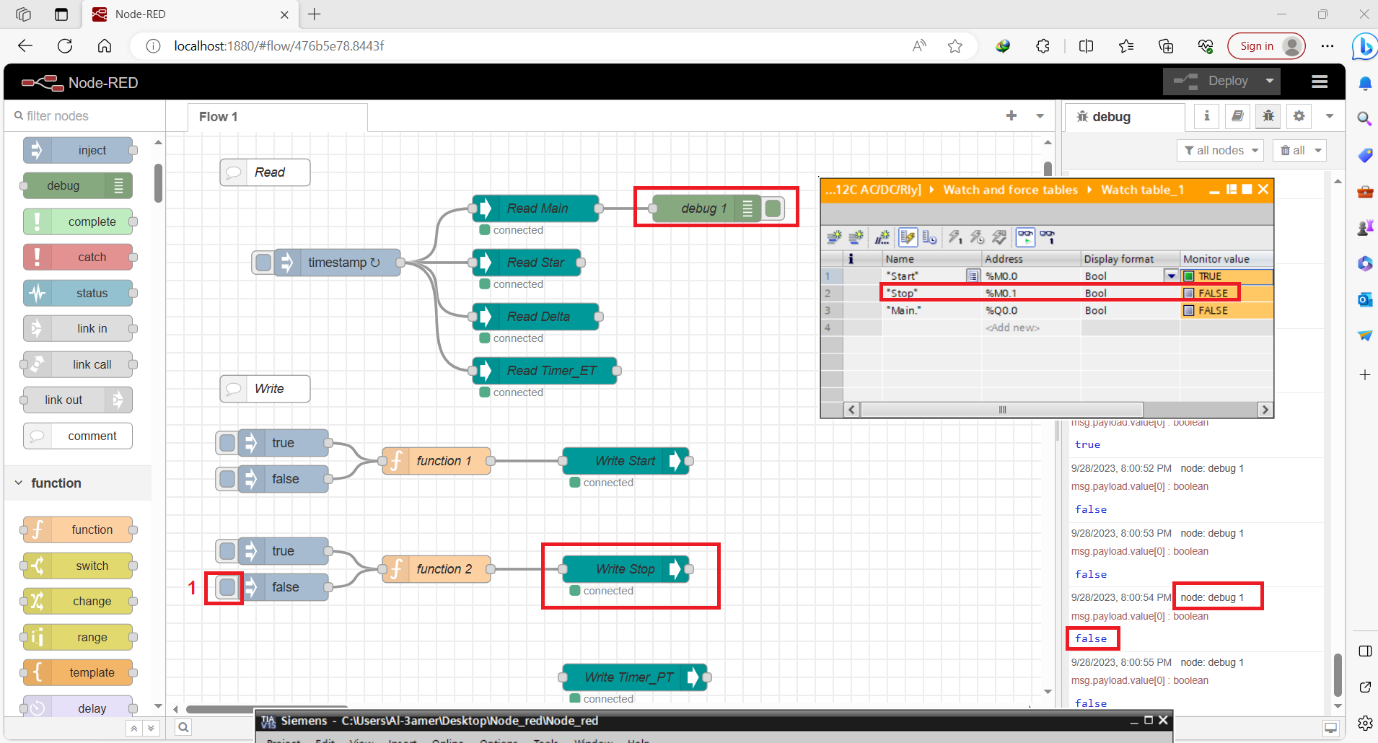The width and height of the screenshot is (1378, 743).
Task: Select the switch node in the function palette
Action: click(78, 565)
